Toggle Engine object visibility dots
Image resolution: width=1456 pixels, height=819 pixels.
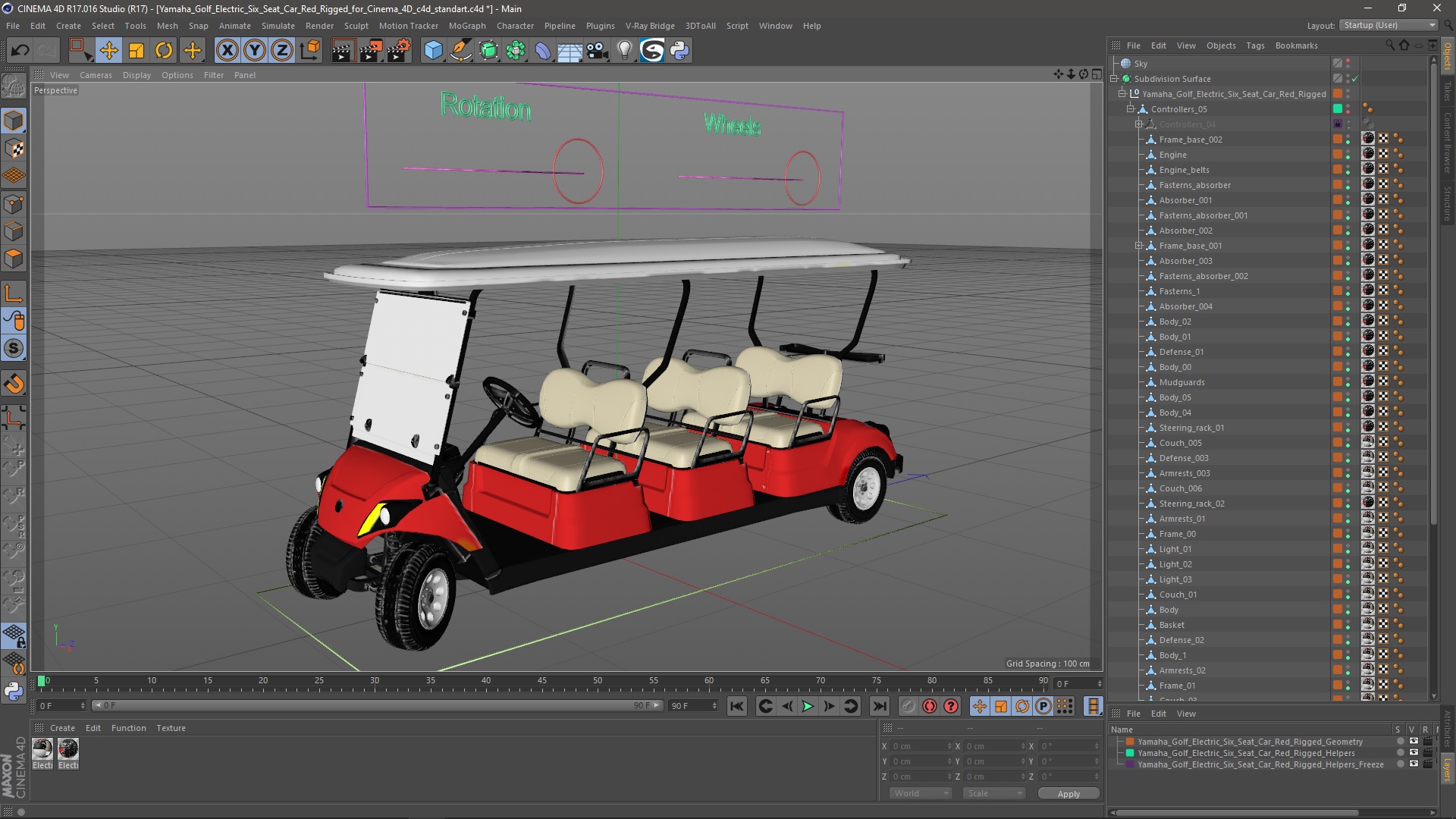[x=1348, y=155]
